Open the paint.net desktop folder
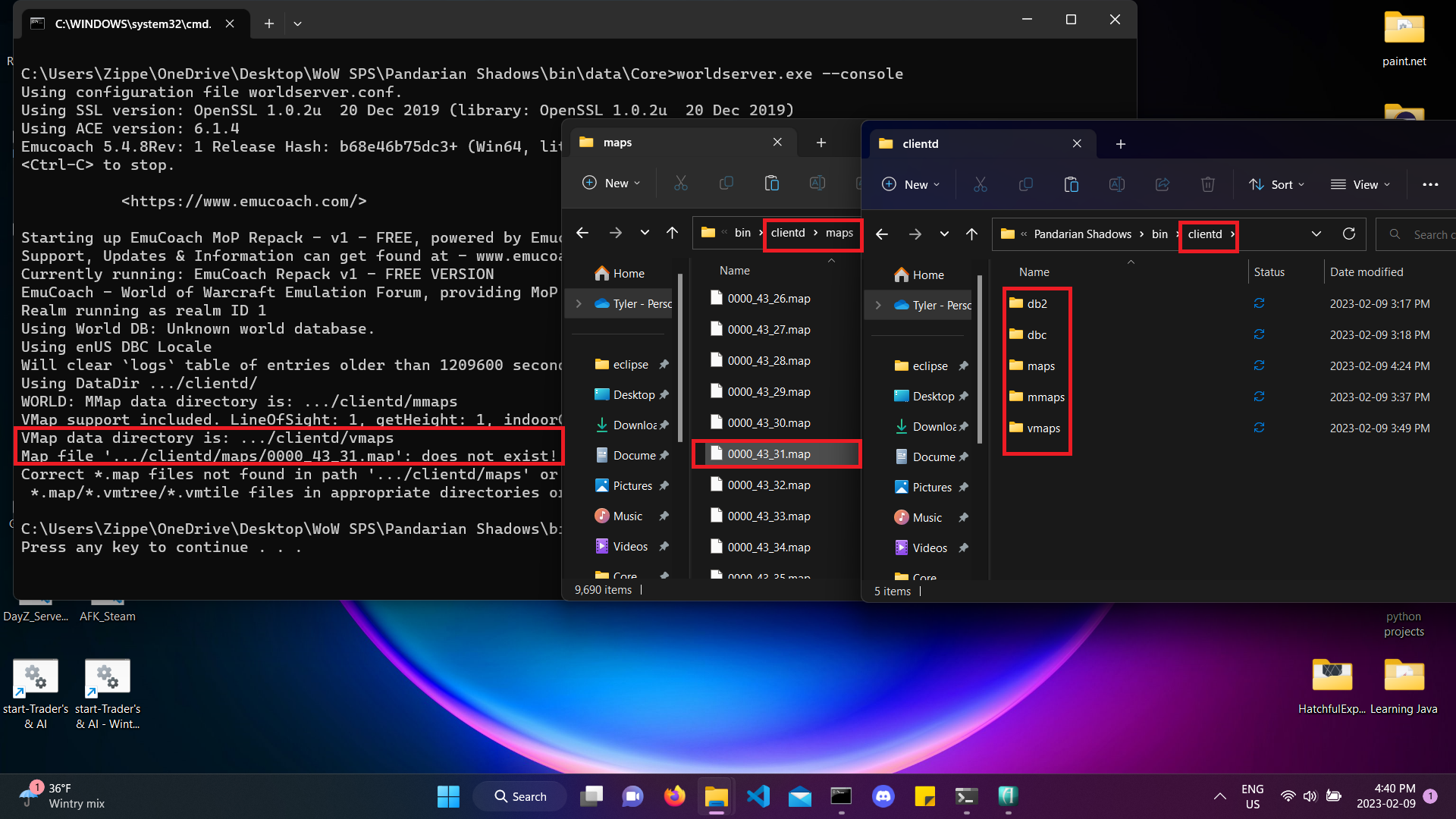The image size is (1456, 819). pyautogui.click(x=1404, y=38)
